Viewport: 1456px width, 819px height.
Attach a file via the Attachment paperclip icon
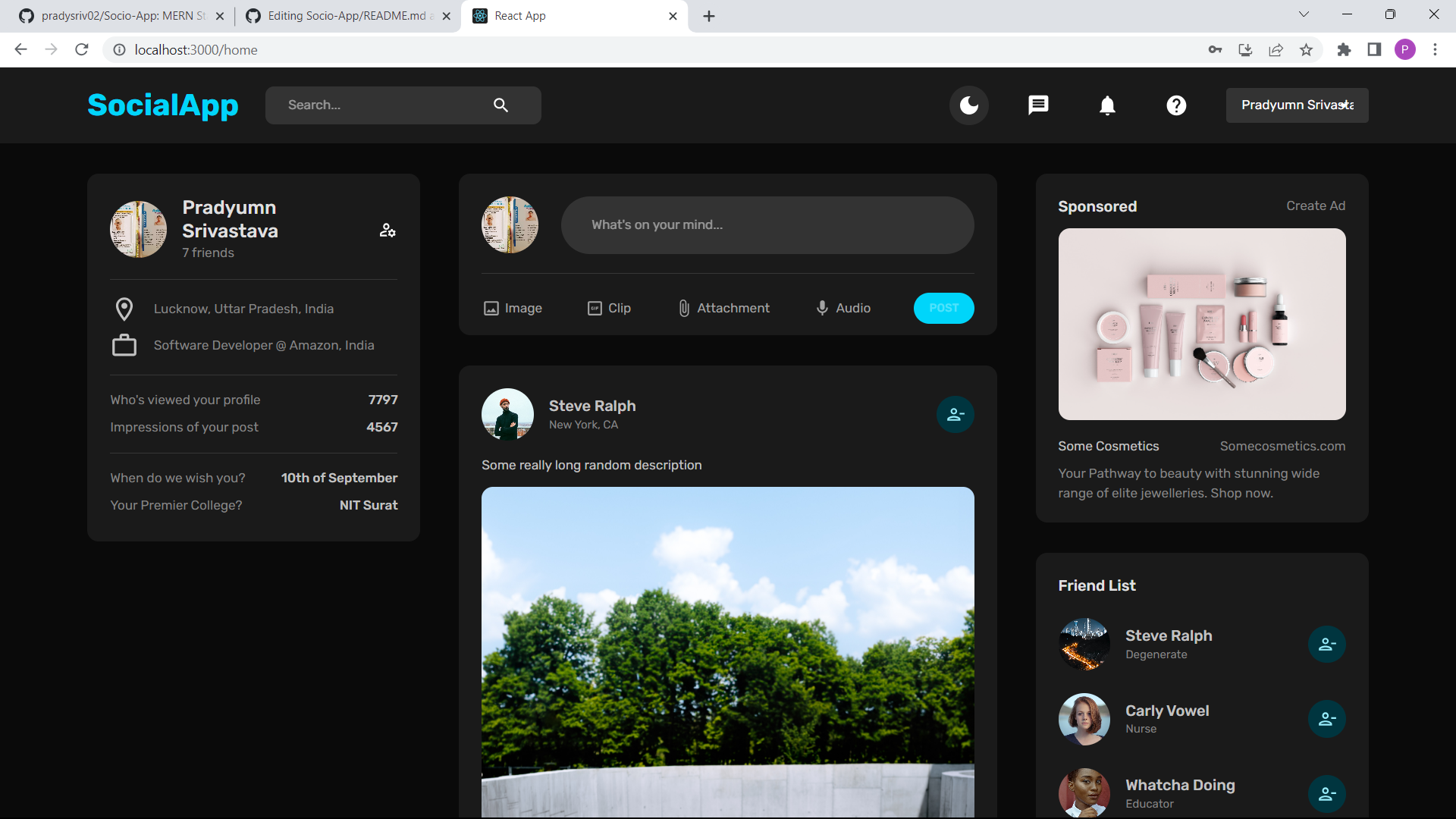pos(722,308)
